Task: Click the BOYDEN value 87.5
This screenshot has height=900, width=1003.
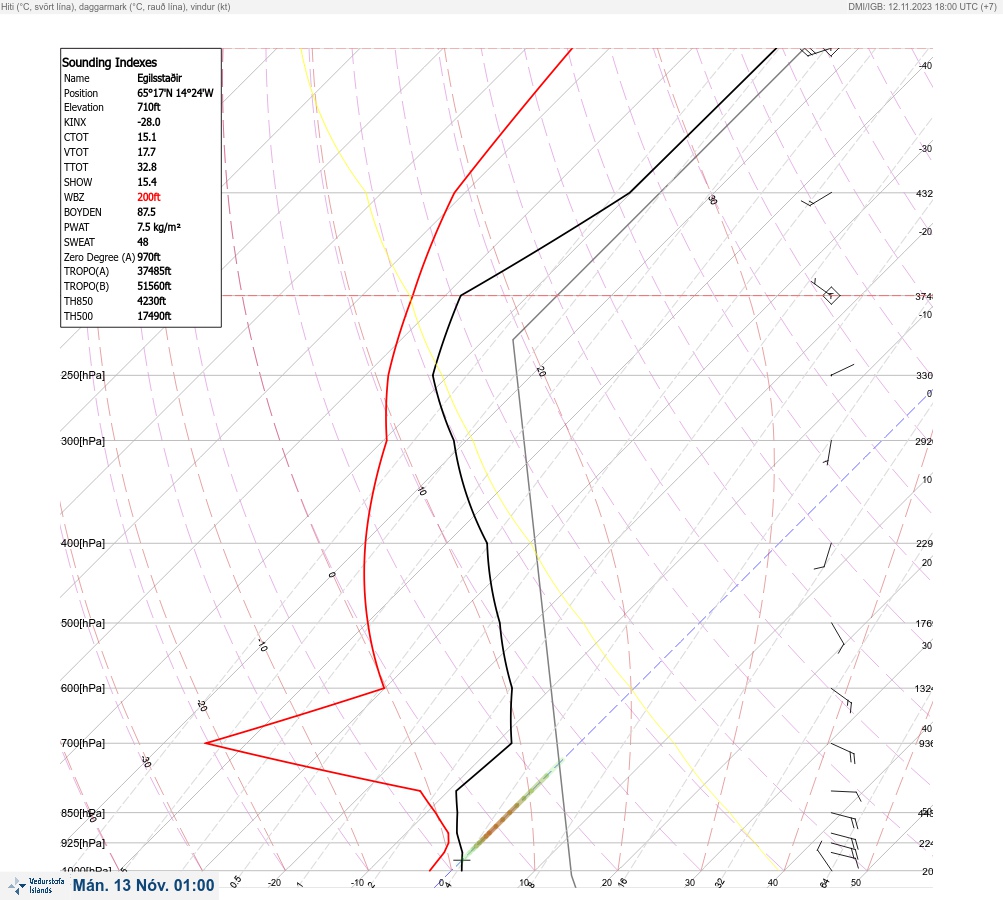Action: (146, 212)
